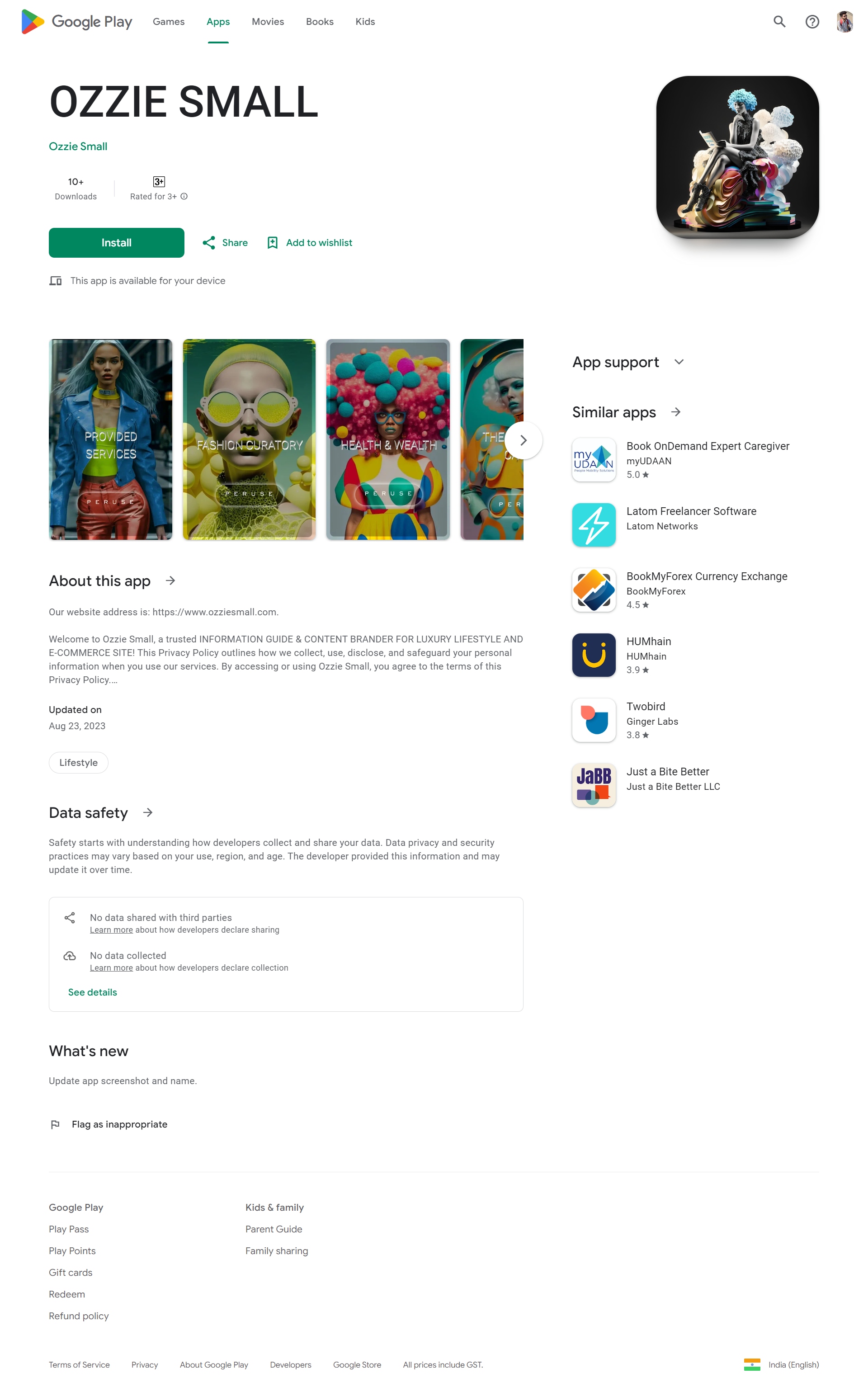Screen dimensions: 868x1392
Task: Click the Add to wishlist bookmark icon
Action: 272,242
